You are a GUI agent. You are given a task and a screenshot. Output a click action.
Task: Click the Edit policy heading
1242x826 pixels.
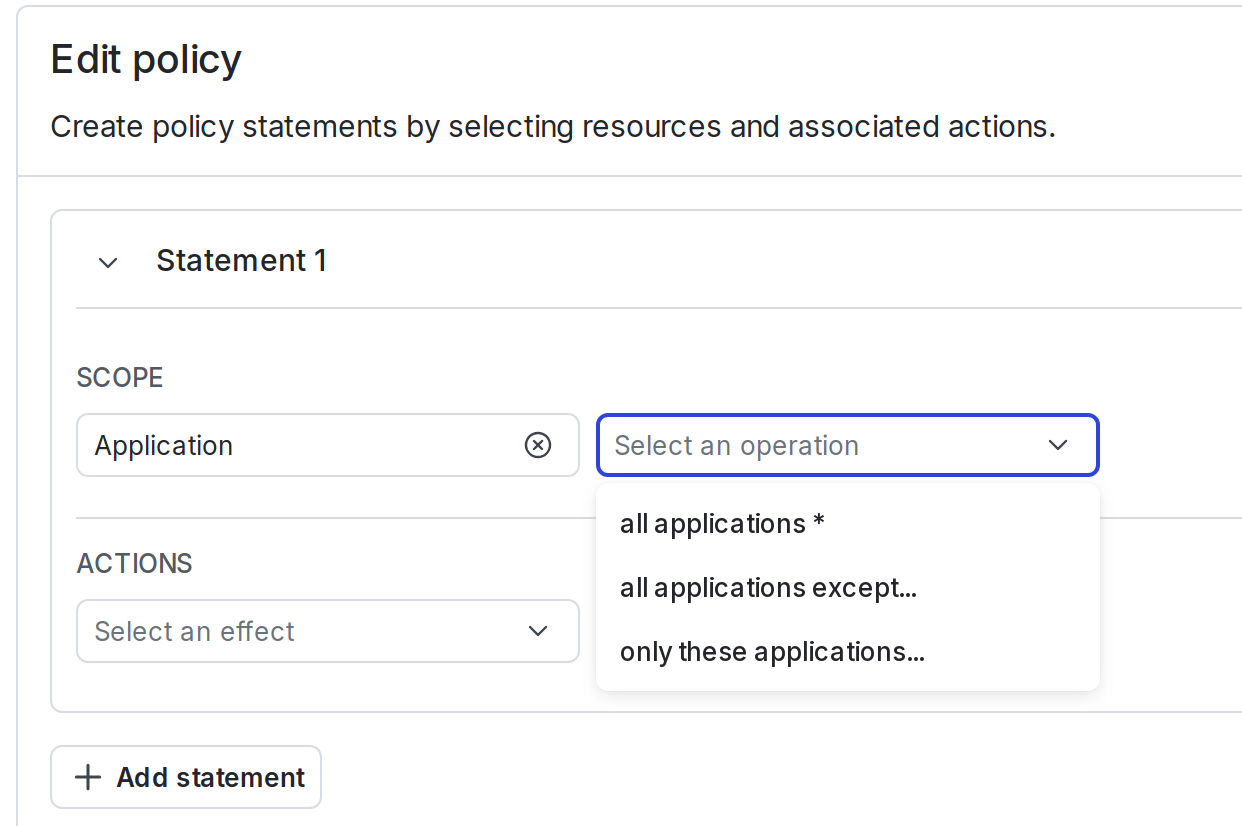coord(145,59)
